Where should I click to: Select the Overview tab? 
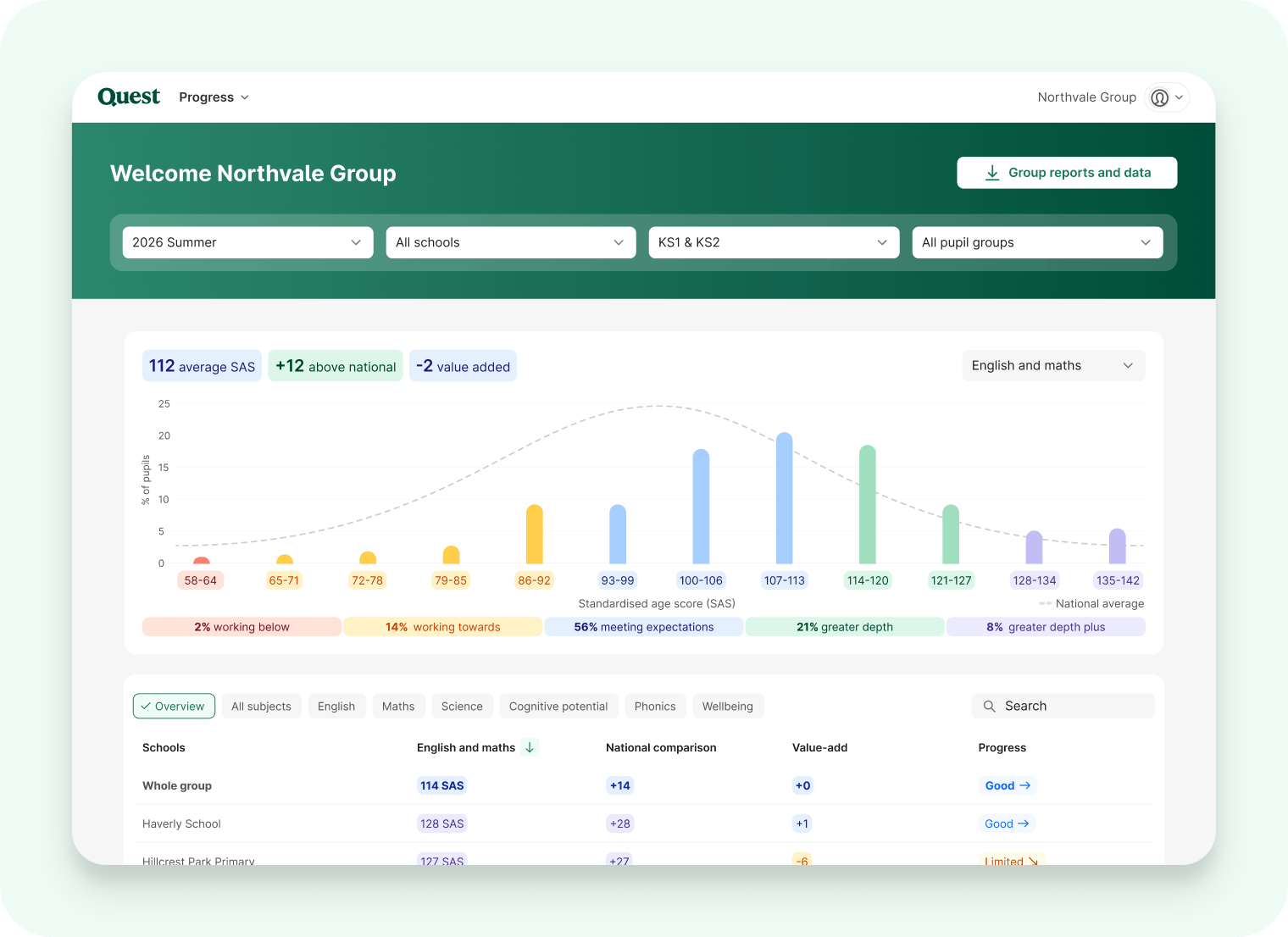(174, 706)
